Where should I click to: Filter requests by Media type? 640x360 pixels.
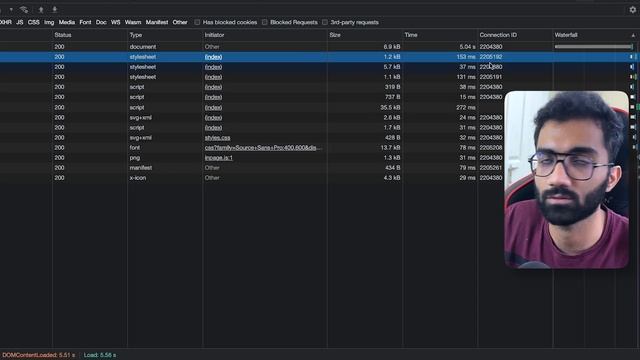click(67, 22)
